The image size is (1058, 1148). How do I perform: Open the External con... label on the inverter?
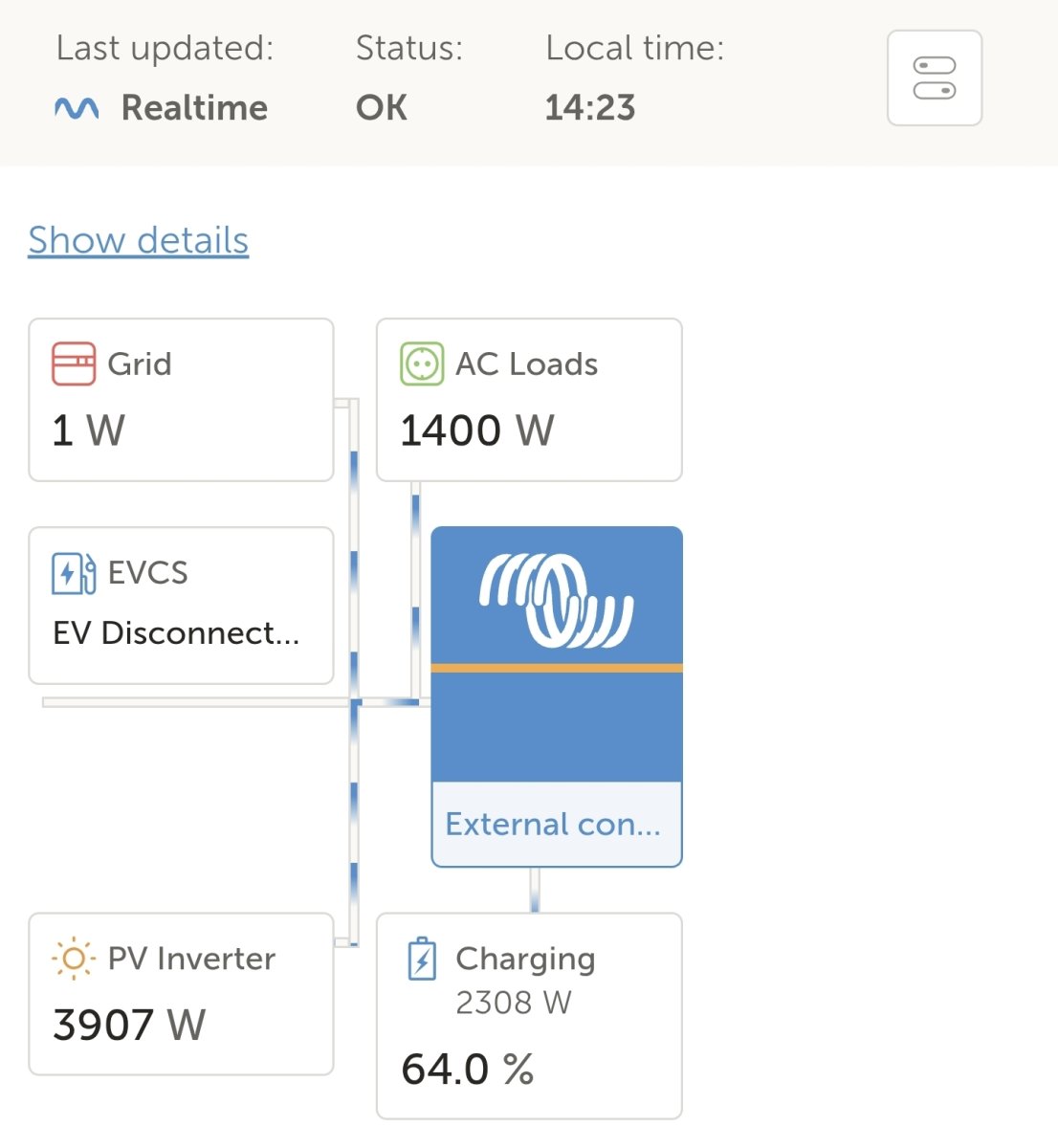pyautogui.click(x=553, y=824)
